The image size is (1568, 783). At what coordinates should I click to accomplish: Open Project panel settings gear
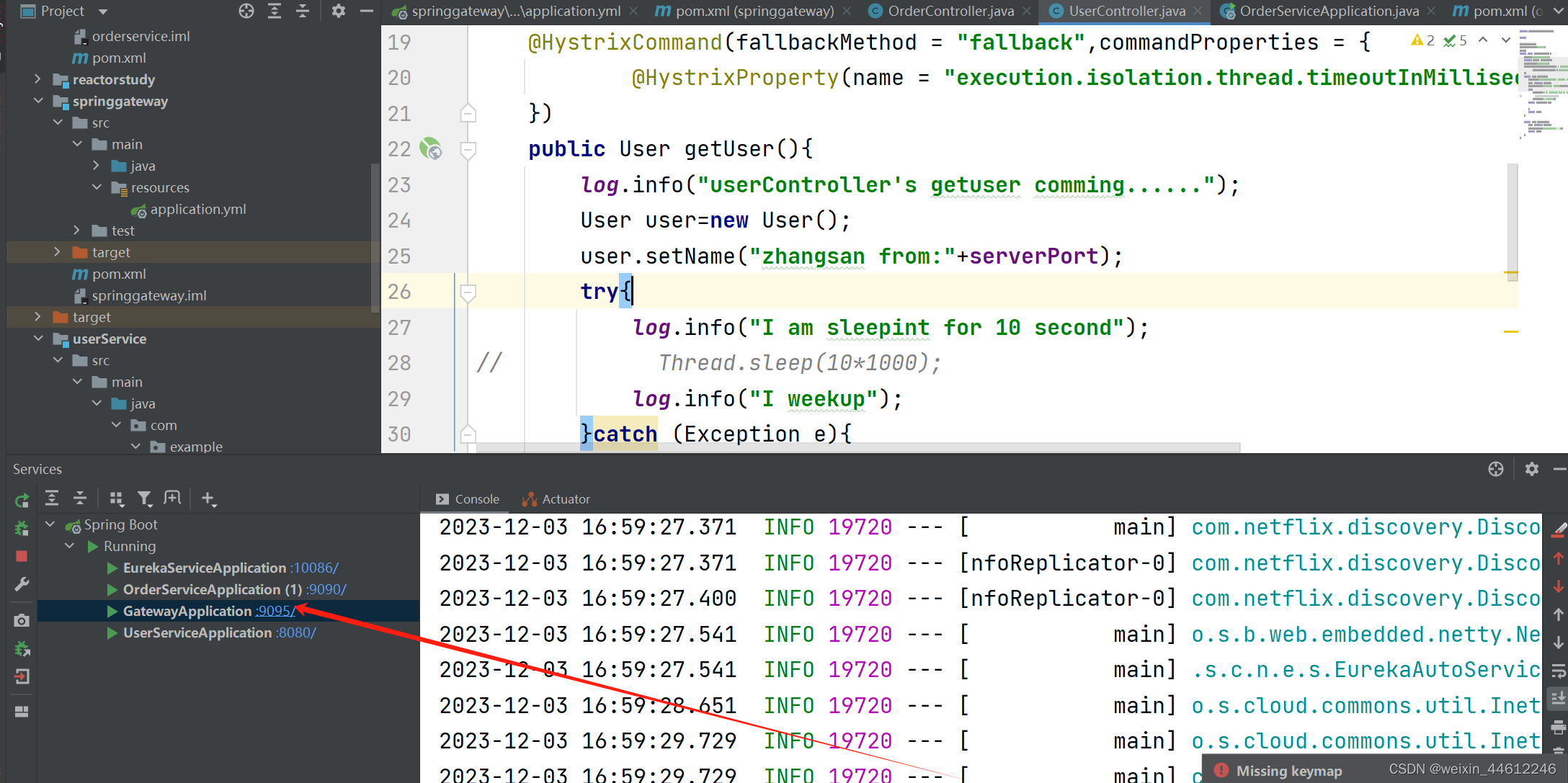[339, 11]
